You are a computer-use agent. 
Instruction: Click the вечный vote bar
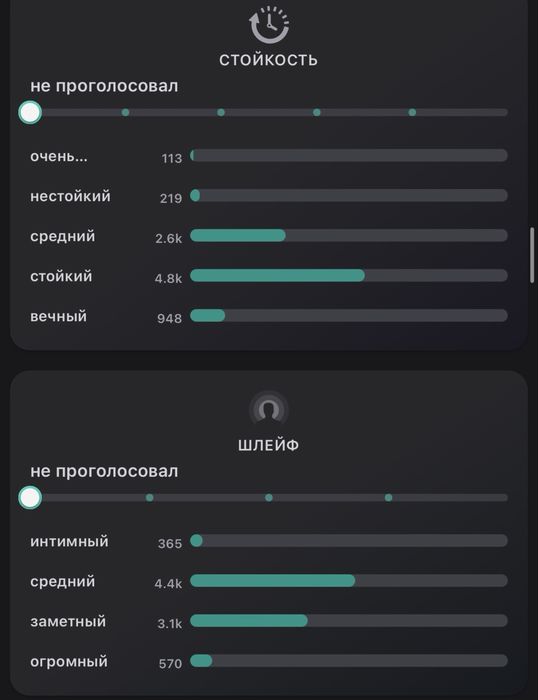point(349,316)
